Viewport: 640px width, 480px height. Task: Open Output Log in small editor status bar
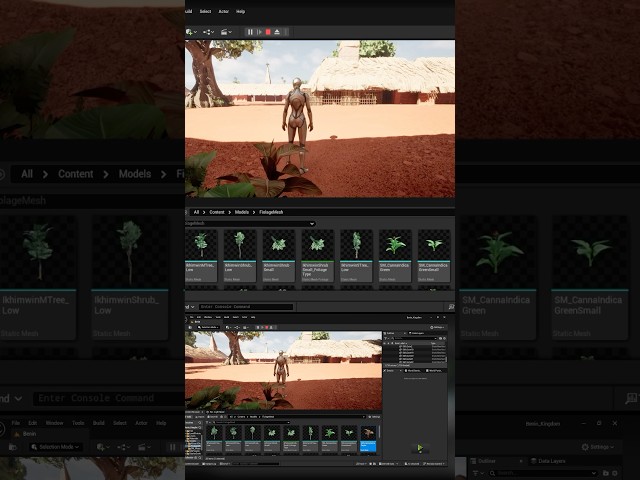click(x=210, y=464)
